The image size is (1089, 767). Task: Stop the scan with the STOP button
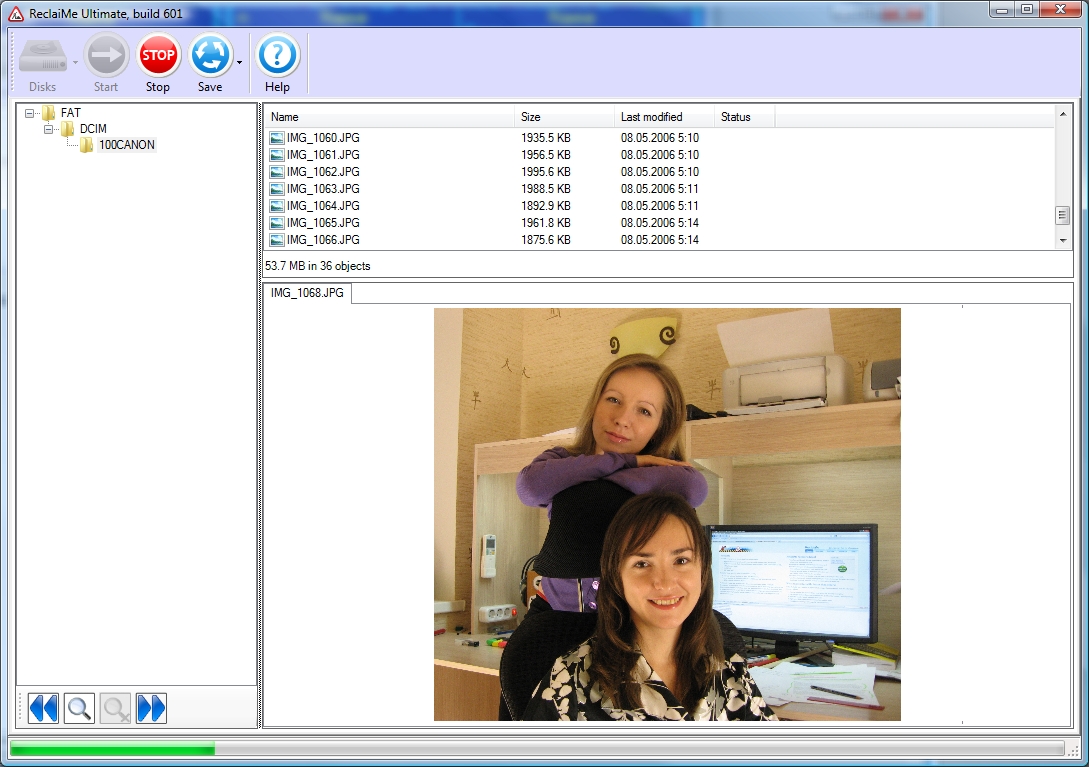point(158,56)
